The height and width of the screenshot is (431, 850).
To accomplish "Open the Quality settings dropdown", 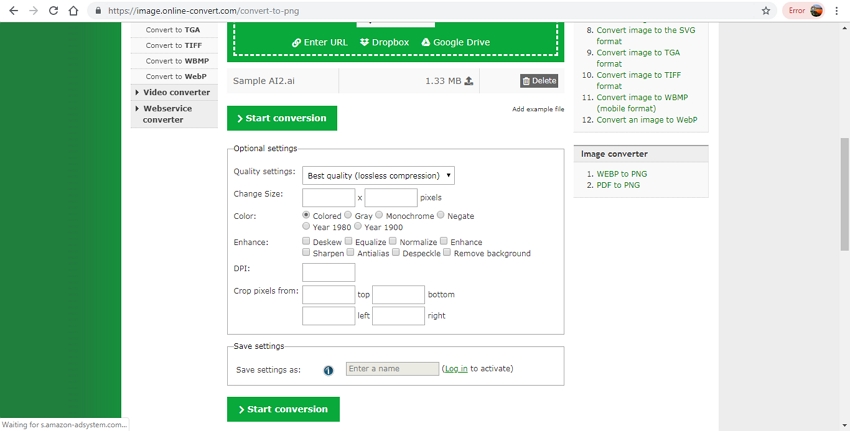I will [378, 175].
